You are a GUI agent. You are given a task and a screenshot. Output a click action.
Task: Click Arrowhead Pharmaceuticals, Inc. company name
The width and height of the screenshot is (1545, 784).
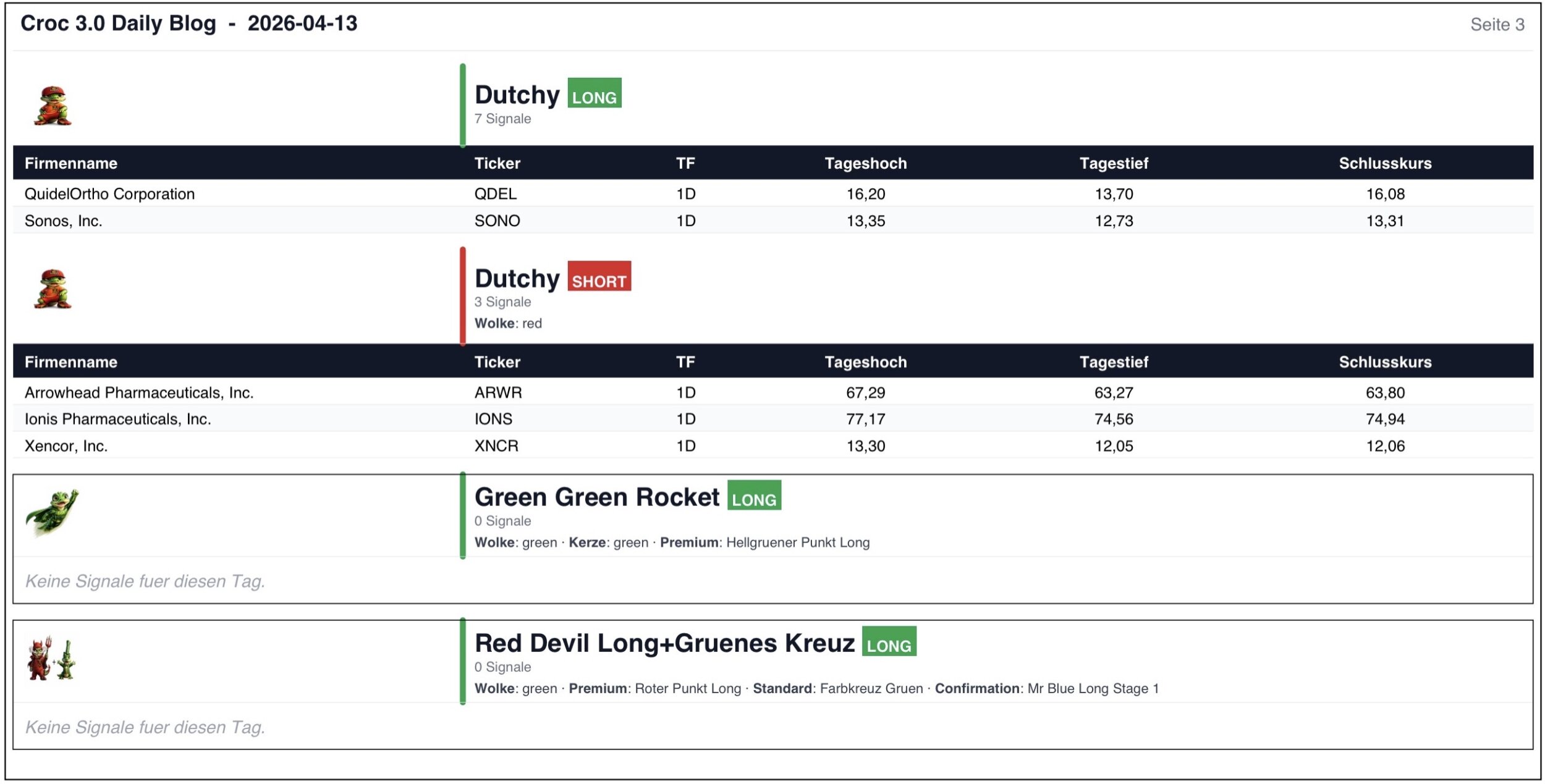[139, 392]
